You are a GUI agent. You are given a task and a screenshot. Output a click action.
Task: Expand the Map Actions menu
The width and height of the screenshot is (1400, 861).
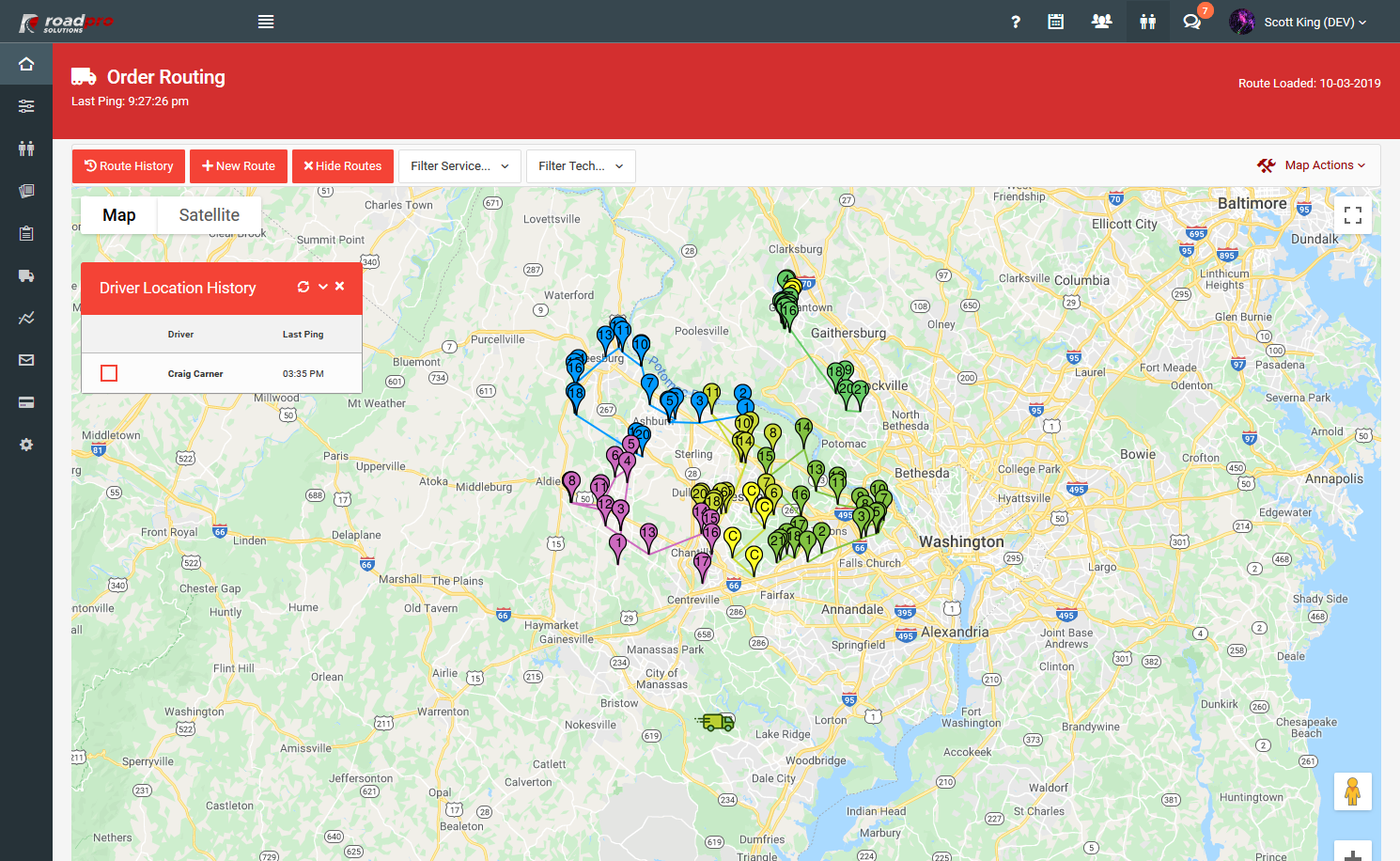(1312, 165)
